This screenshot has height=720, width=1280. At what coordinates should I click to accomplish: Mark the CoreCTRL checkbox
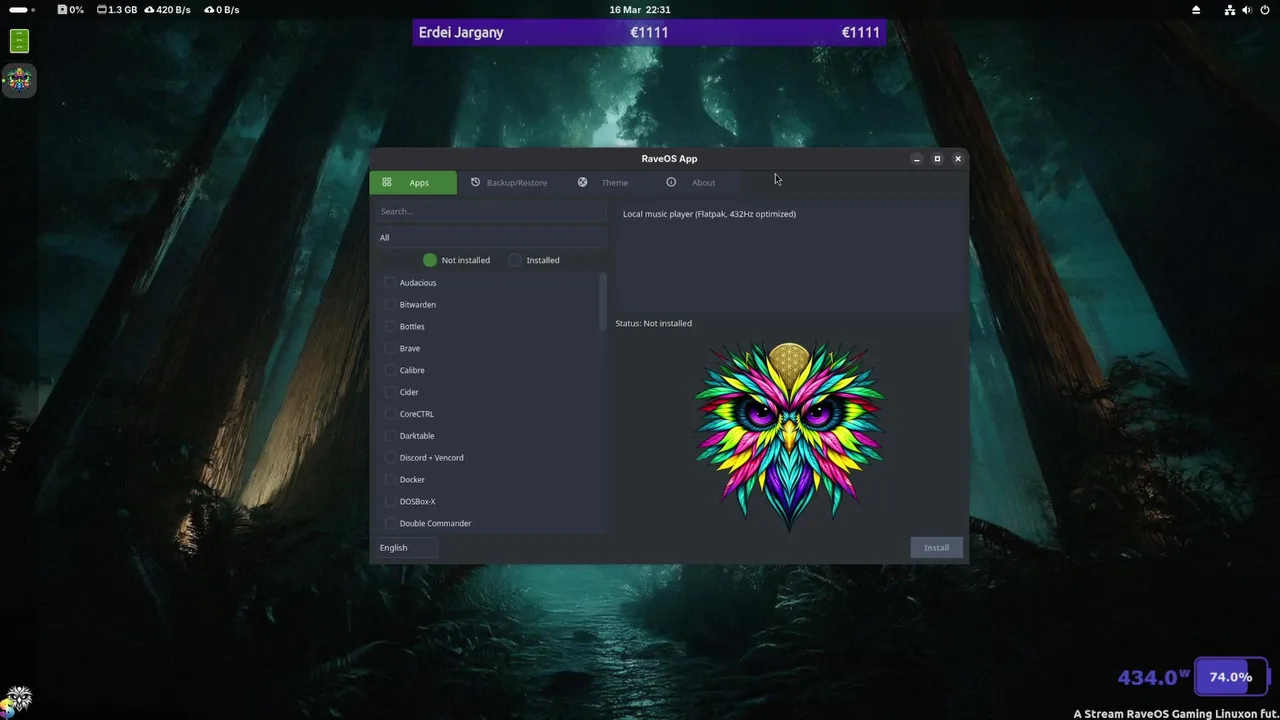[391, 414]
